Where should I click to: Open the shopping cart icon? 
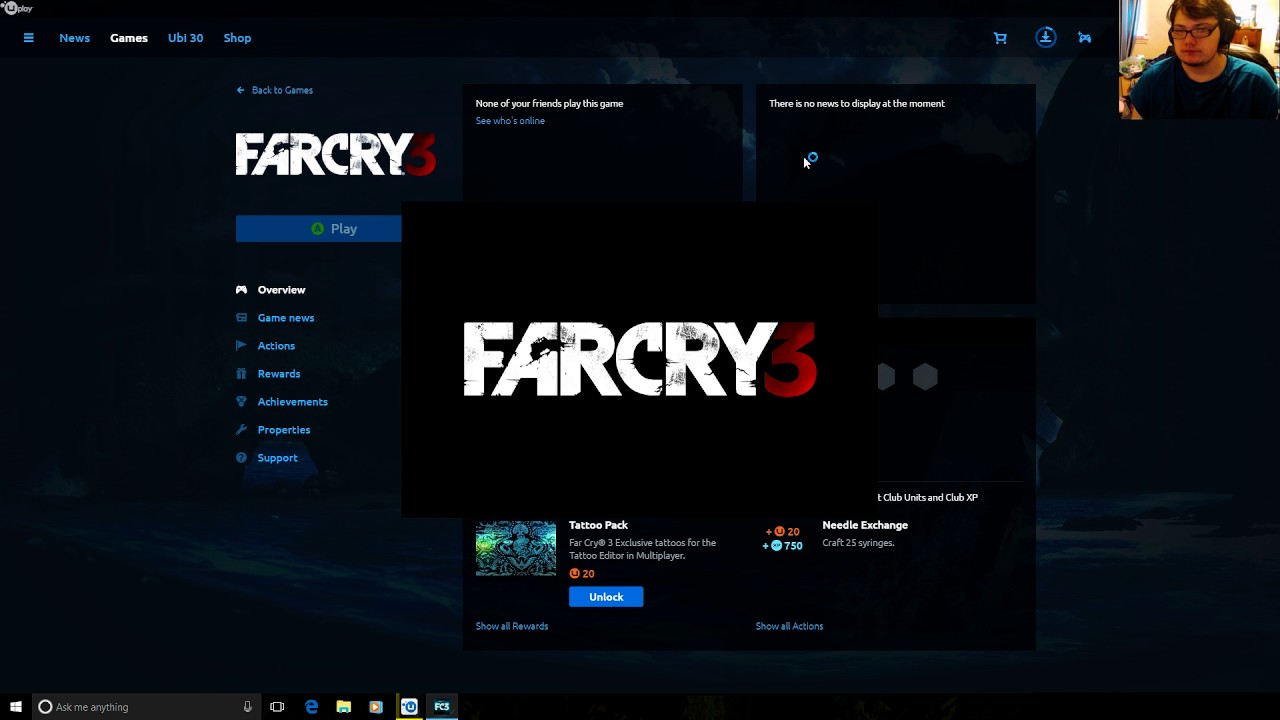click(1000, 38)
